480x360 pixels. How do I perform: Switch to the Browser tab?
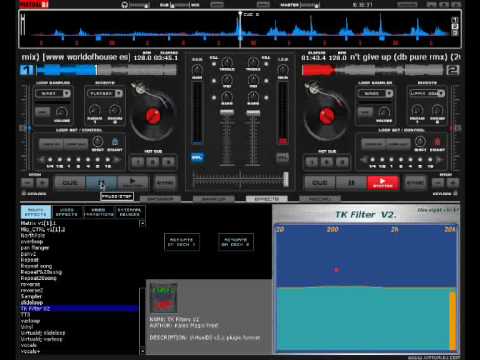[160, 199]
